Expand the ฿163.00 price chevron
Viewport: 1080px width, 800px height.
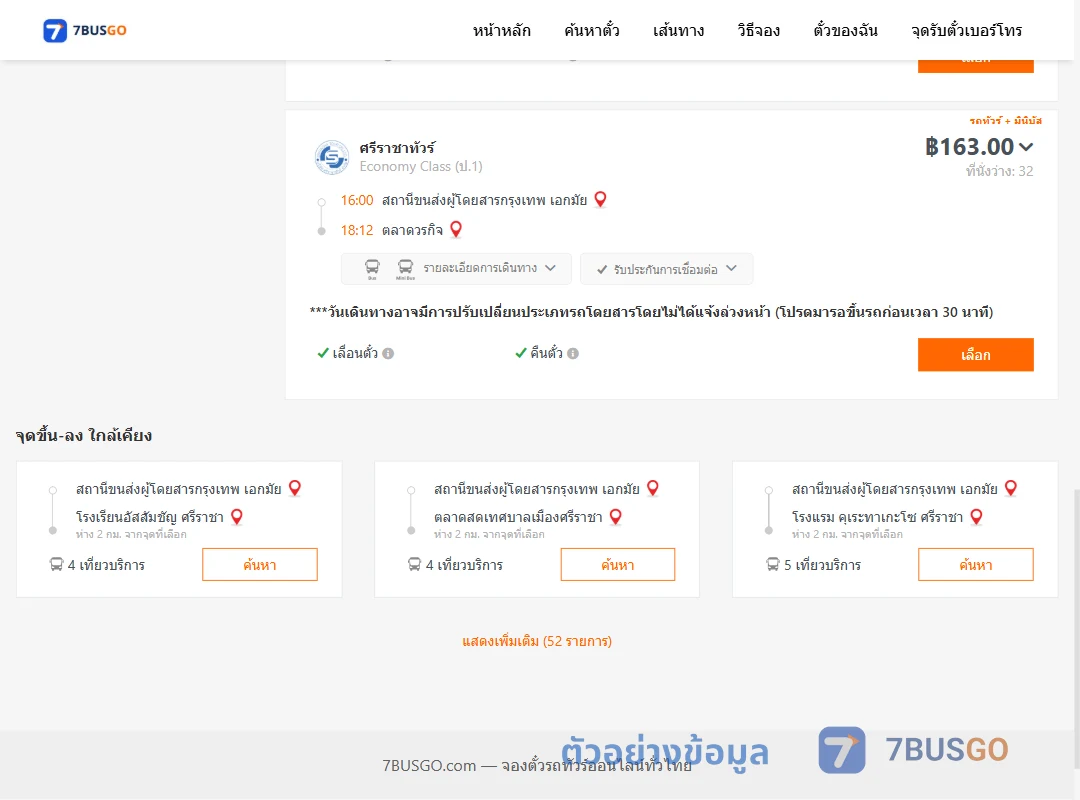[x=1026, y=147]
